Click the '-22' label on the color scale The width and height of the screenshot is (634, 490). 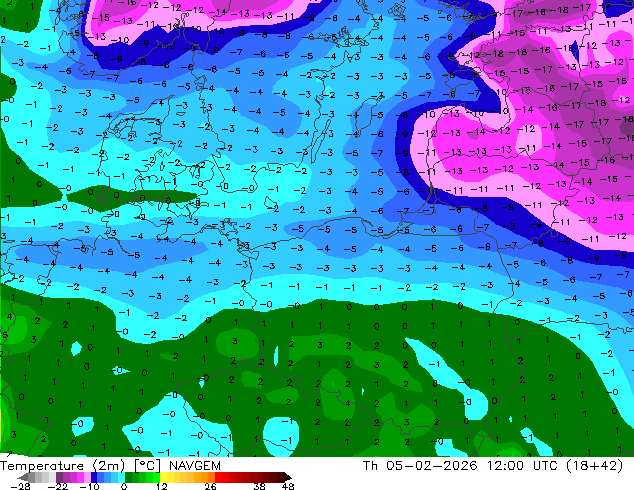coord(58,486)
